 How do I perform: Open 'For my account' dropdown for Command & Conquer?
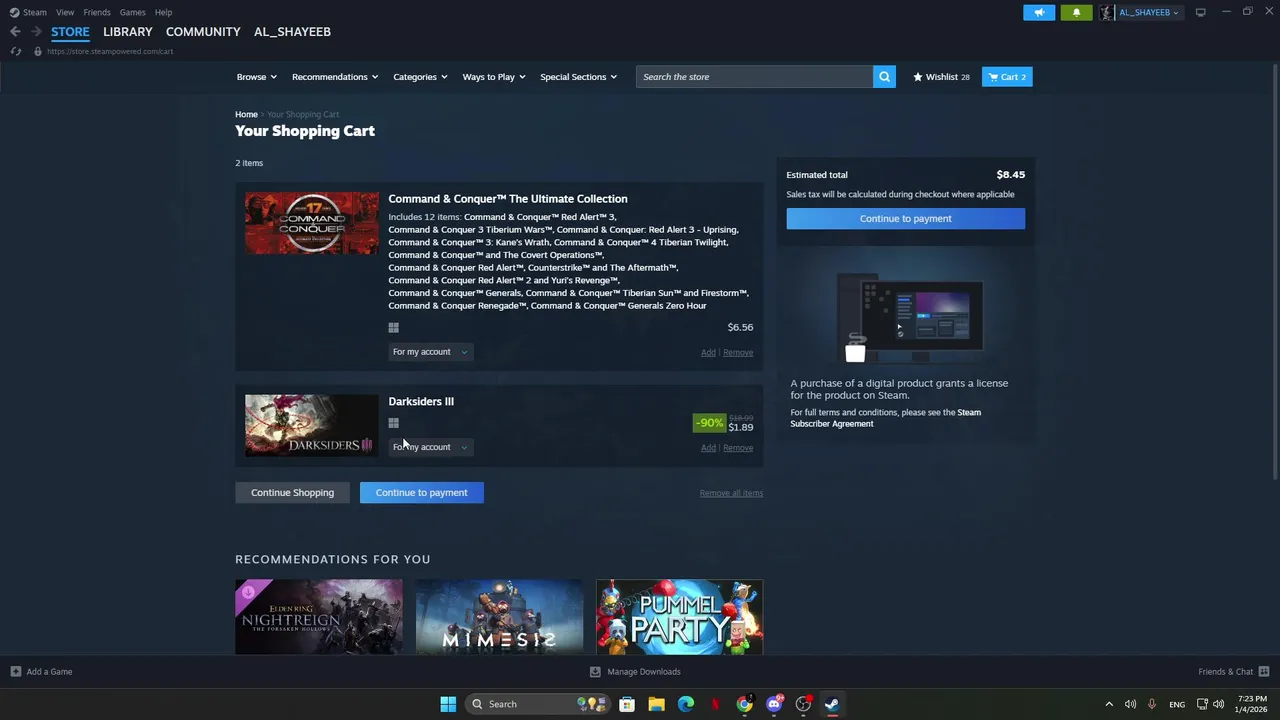point(430,352)
